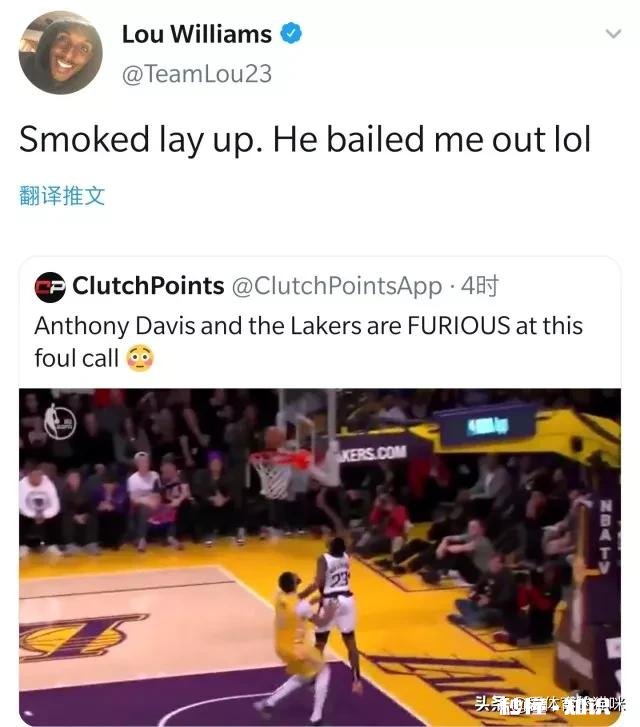Click the blue verified badge
The image size is (640, 727).
point(291,34)
